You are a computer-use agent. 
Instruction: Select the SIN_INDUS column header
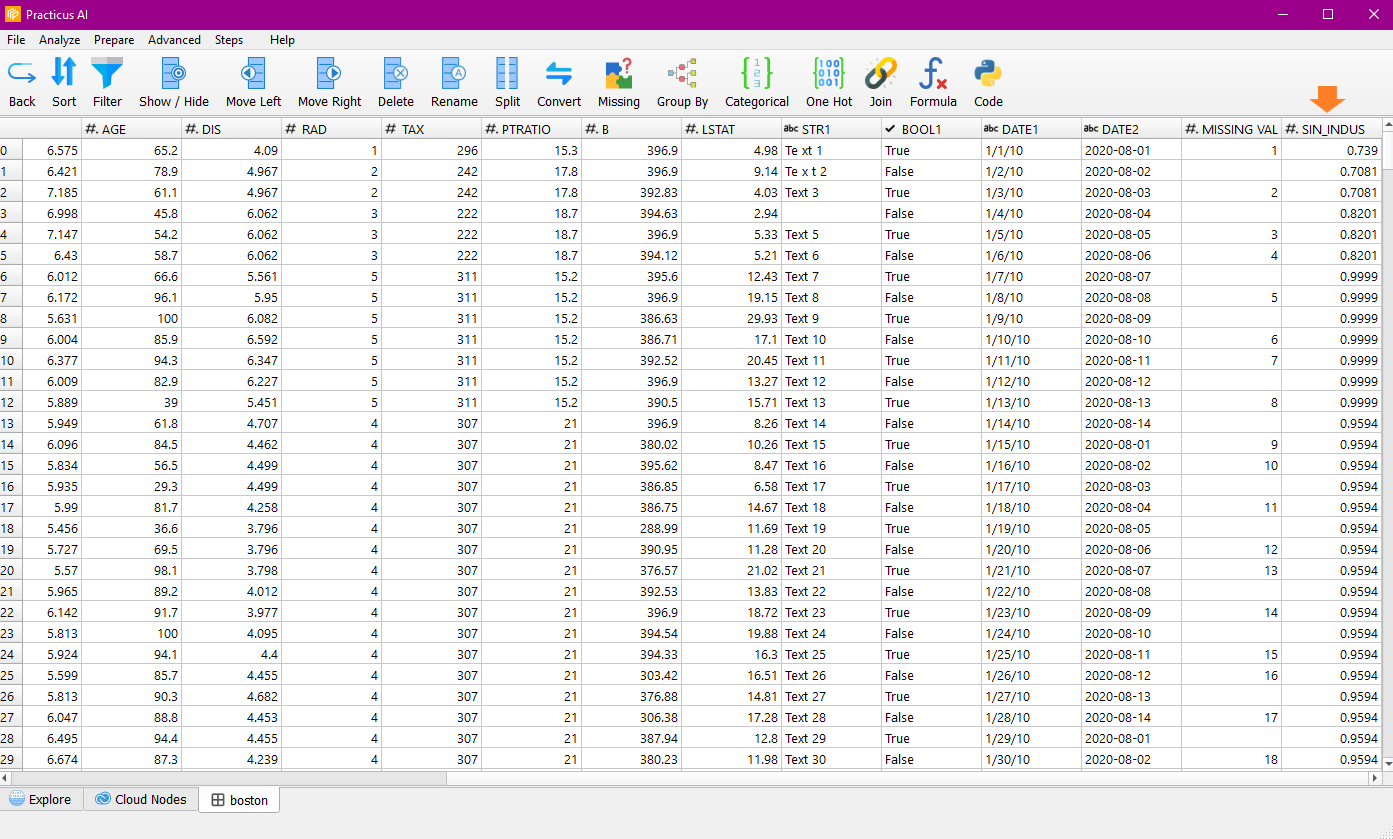pos(1331,129)
